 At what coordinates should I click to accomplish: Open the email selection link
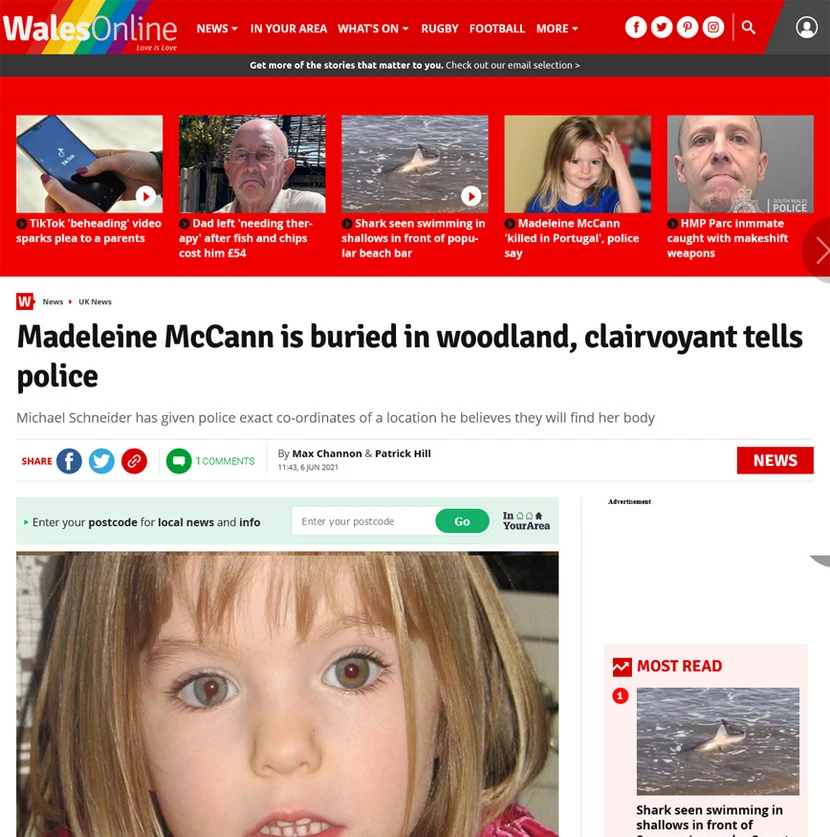click(512, 65)
